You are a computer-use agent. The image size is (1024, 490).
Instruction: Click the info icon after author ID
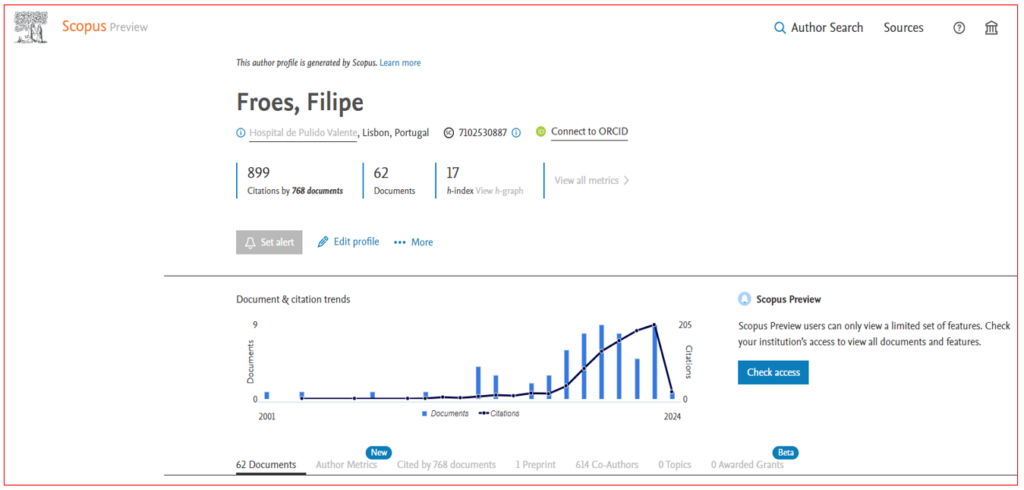point(516,133)
